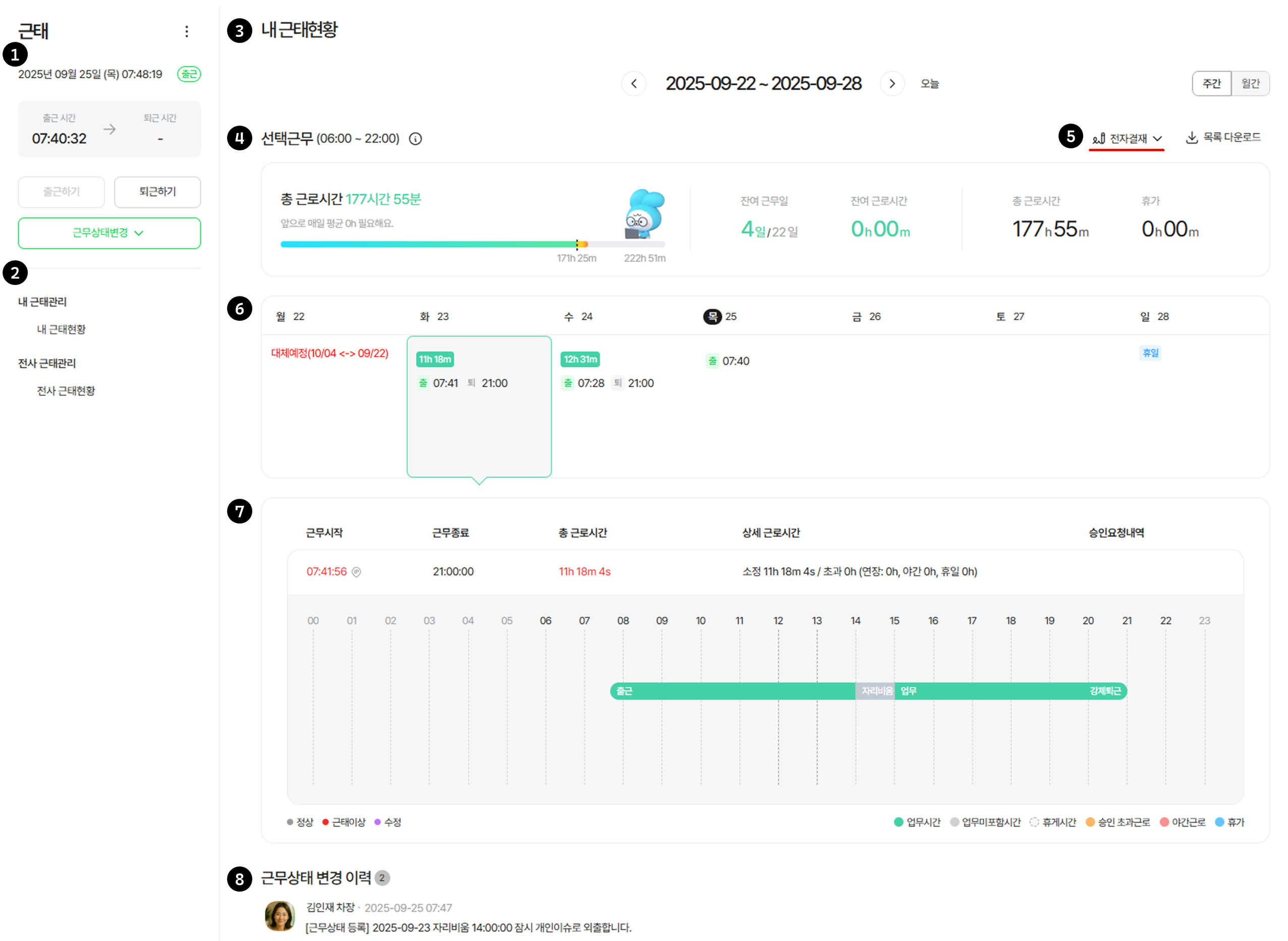This screenshot has height=941, width=1288.
Task: Open the 전자결재 dropdown
Action: pyautogui.click(x=1127, y=138)
